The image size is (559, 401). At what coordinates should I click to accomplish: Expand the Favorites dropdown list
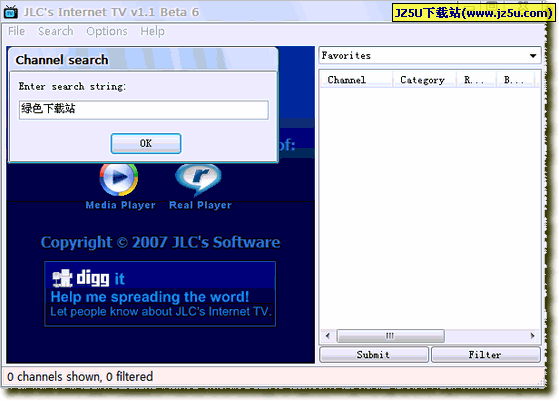point(533,56)
